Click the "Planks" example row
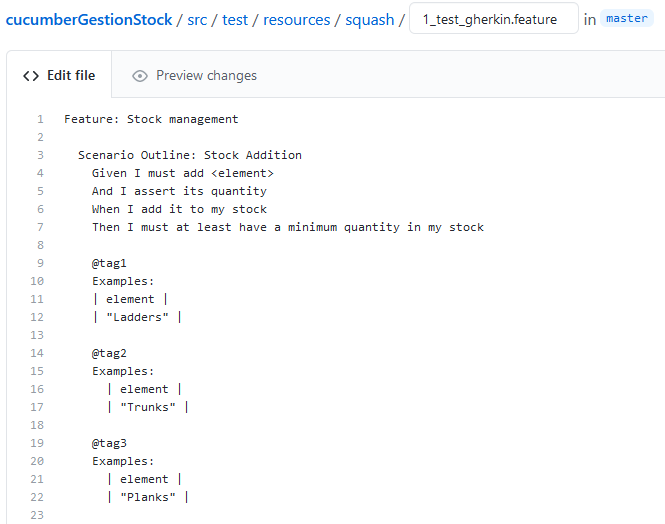 tap(147, 497)
